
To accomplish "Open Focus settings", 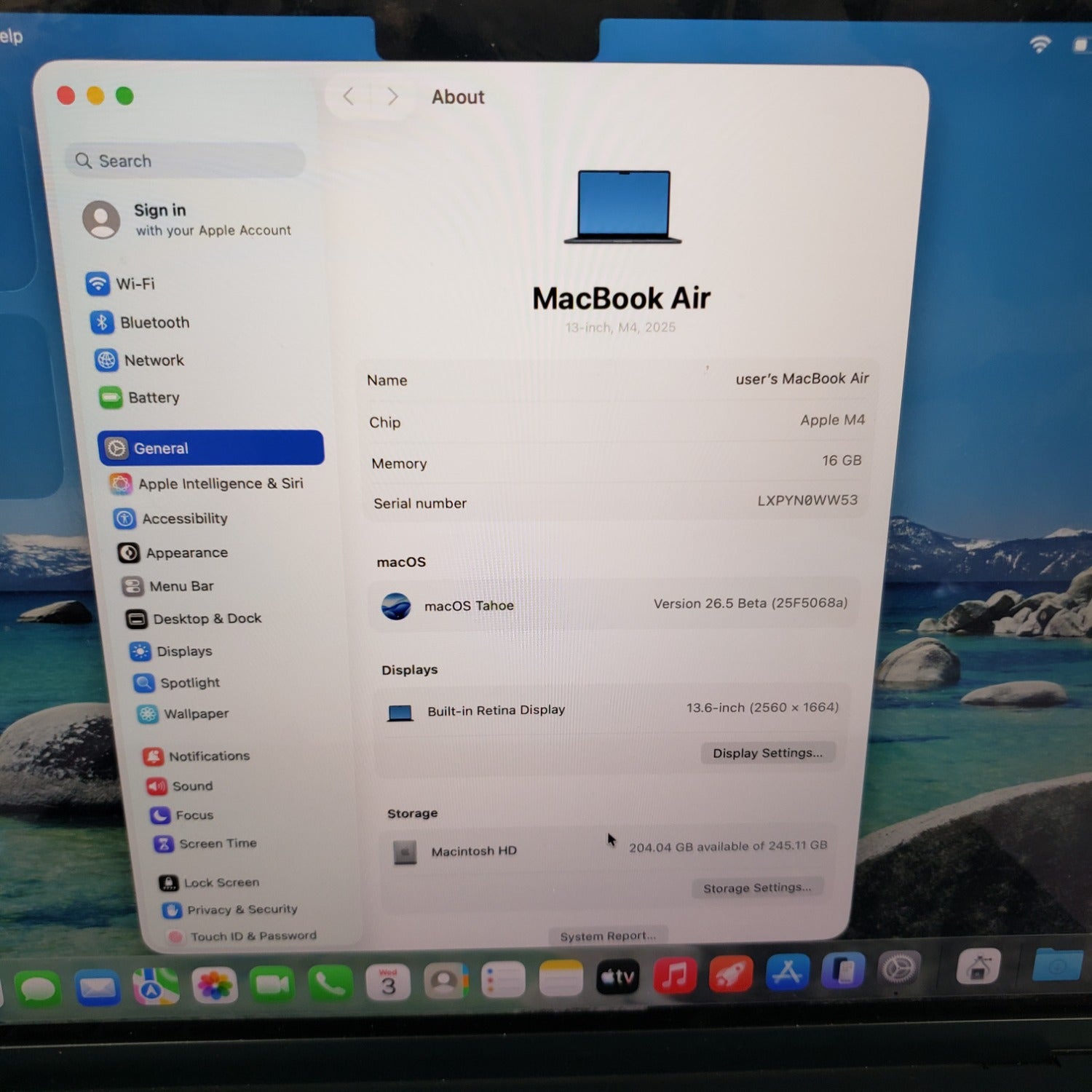I will (182, 815).
